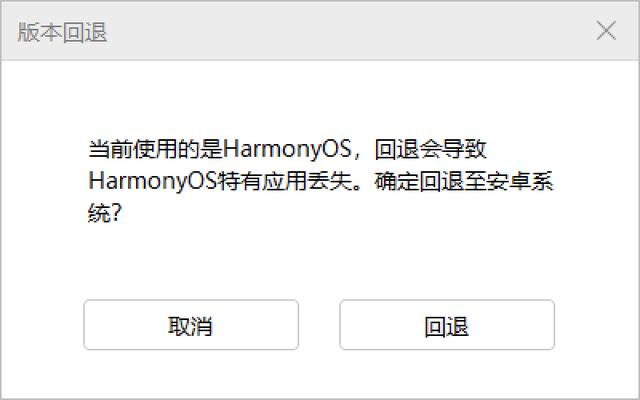Click the empty white area below the message
The height and width of the screenshot is (400, 640).
(x=320, y=261)
